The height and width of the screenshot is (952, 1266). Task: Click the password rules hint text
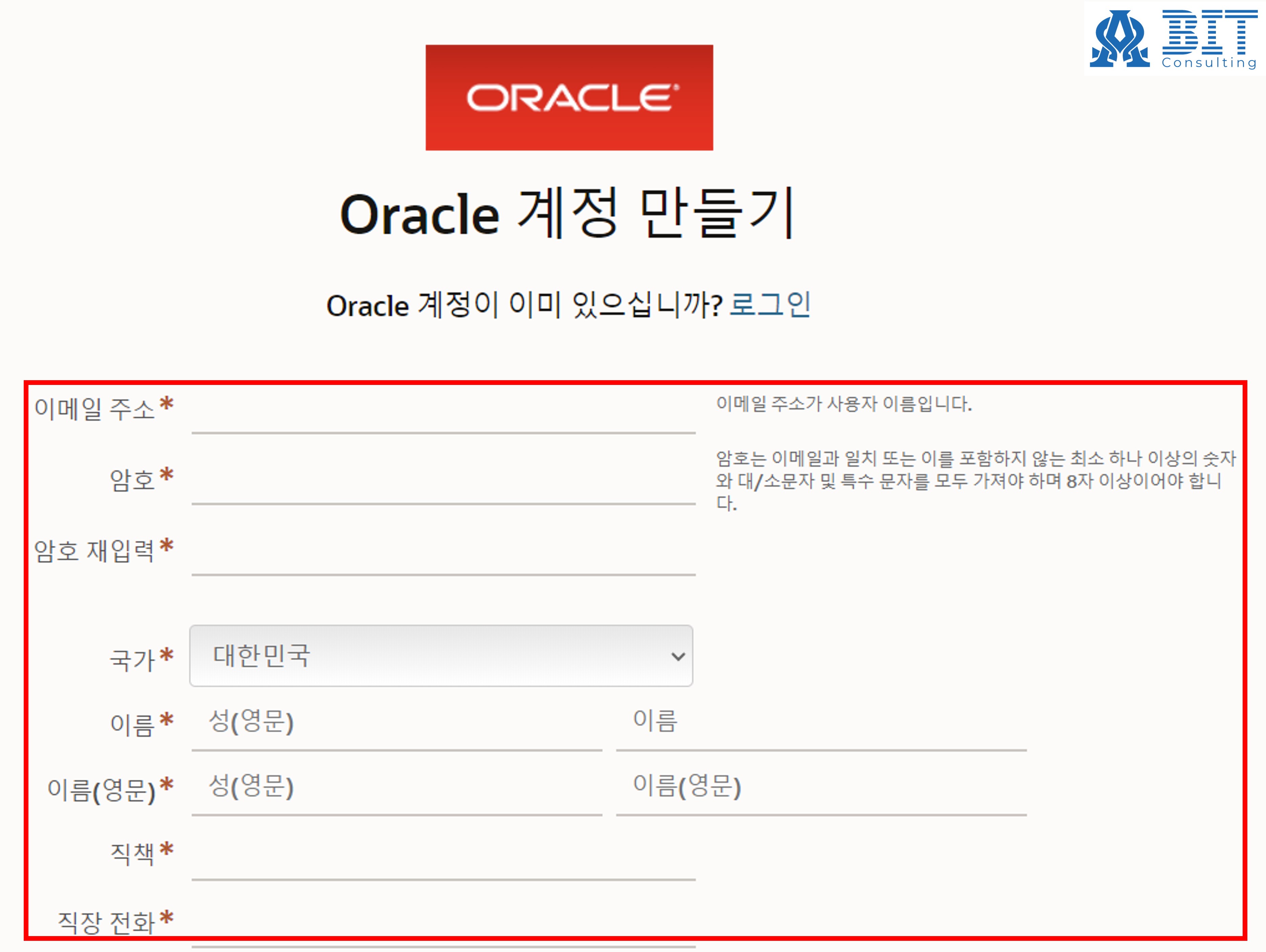(x=976, y=481)
